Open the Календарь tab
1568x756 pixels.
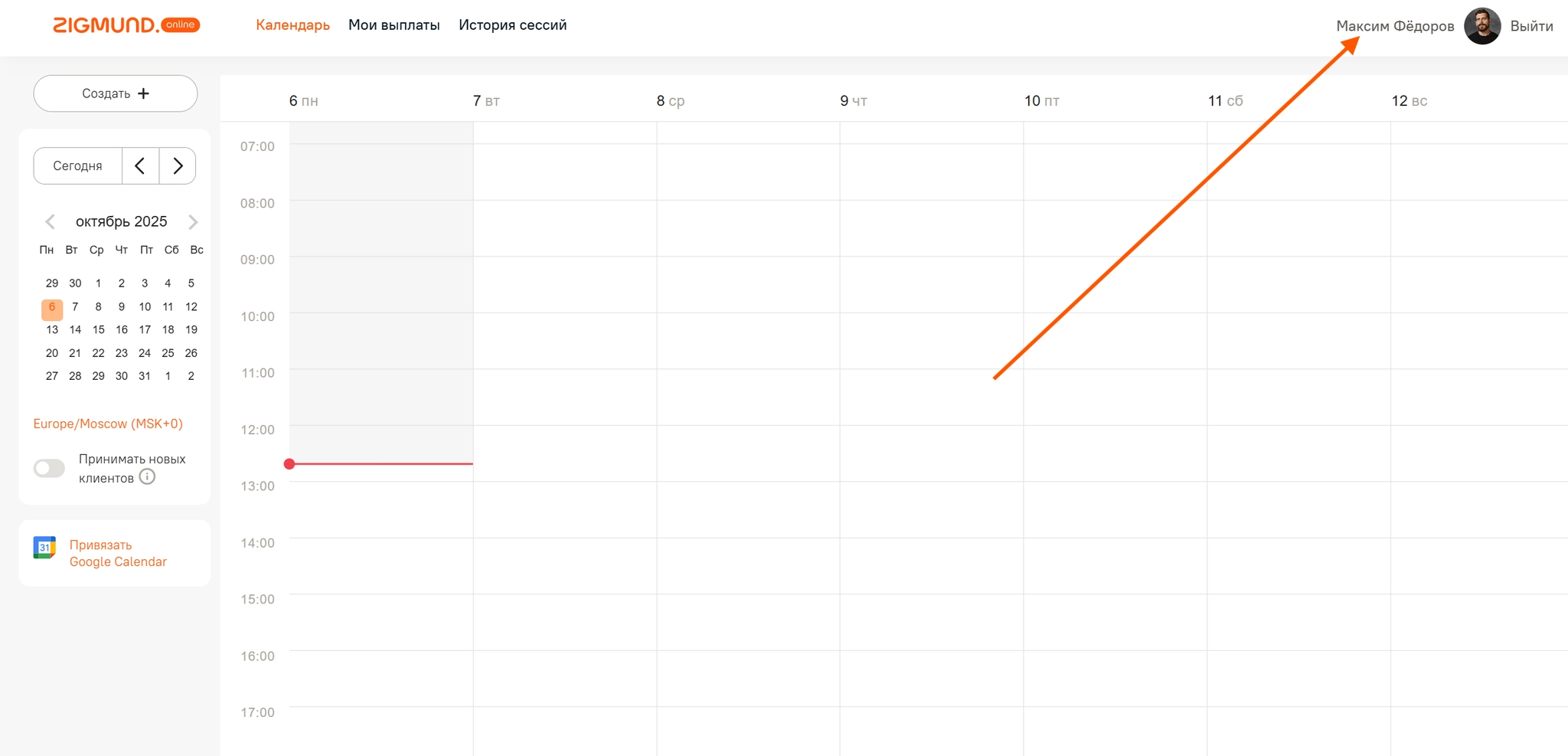292,25
